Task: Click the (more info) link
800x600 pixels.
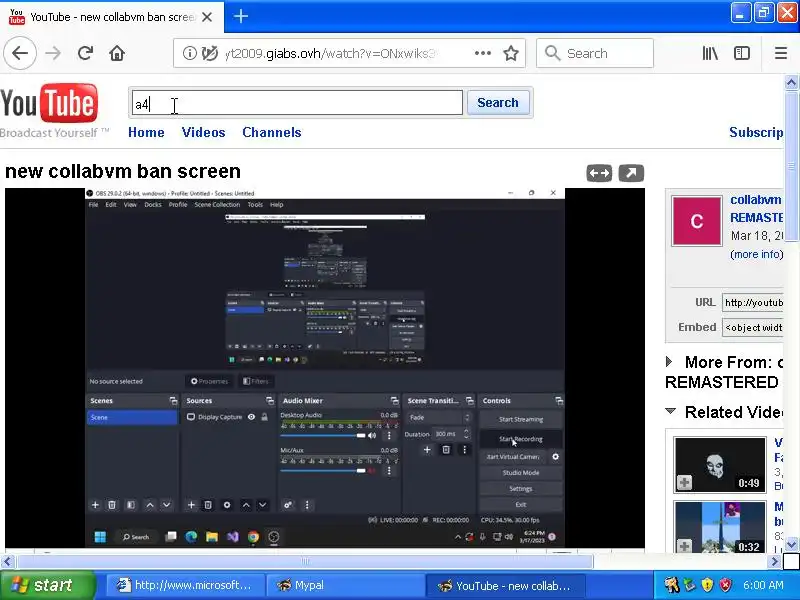Action: (x=757, y=254)
